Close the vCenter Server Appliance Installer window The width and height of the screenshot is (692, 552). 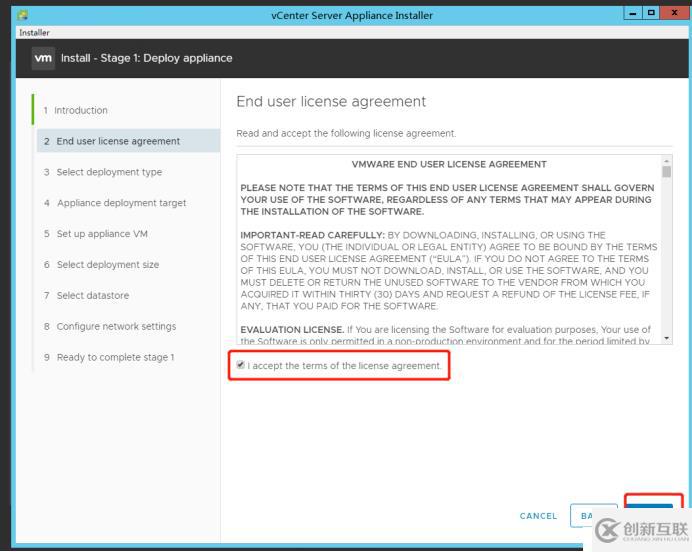point(674,13)
